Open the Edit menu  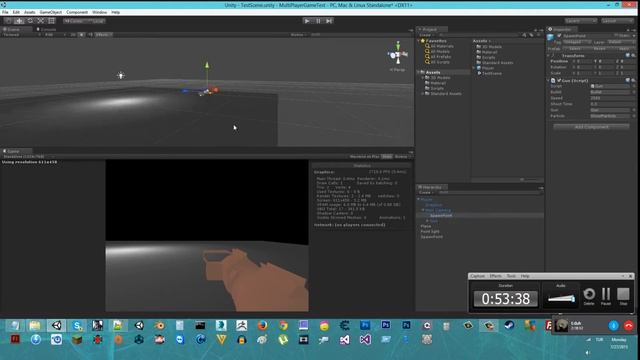click(16, 12)
